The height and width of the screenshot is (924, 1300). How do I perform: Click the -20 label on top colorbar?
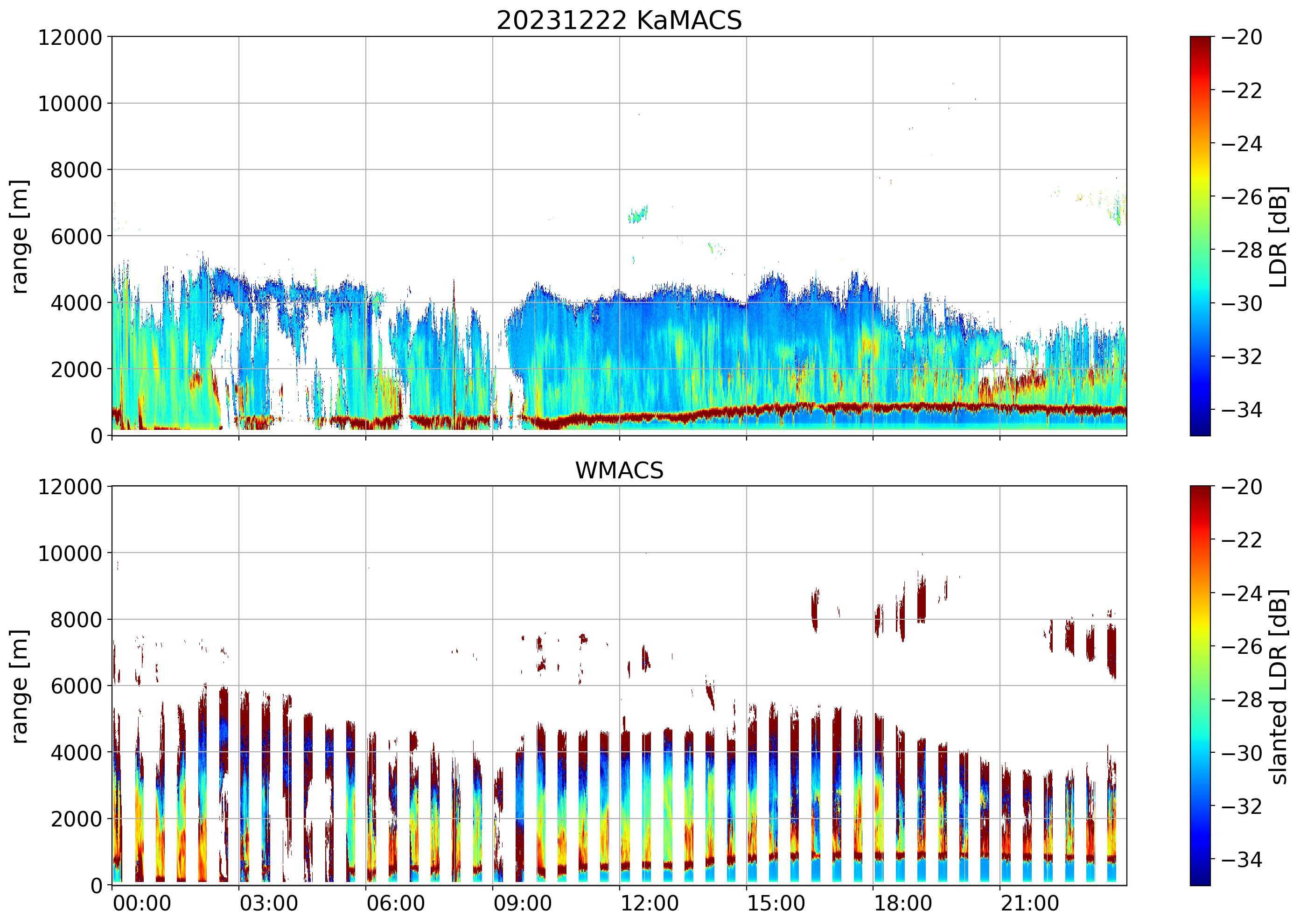(1241, 37)
